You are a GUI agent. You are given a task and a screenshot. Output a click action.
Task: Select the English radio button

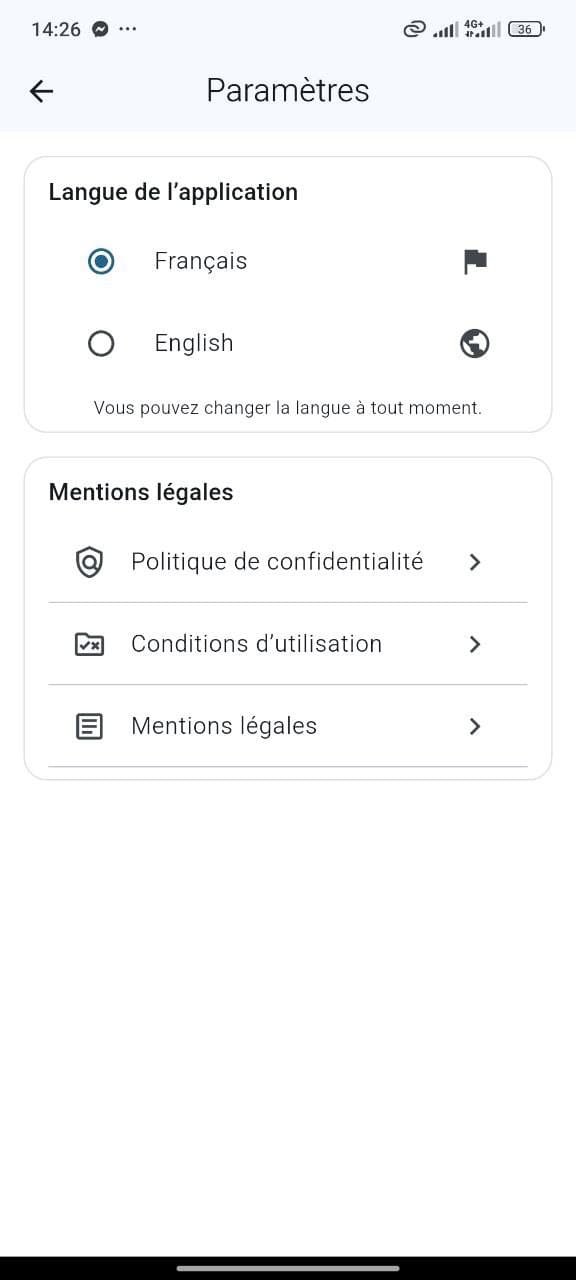pos(101,343)
